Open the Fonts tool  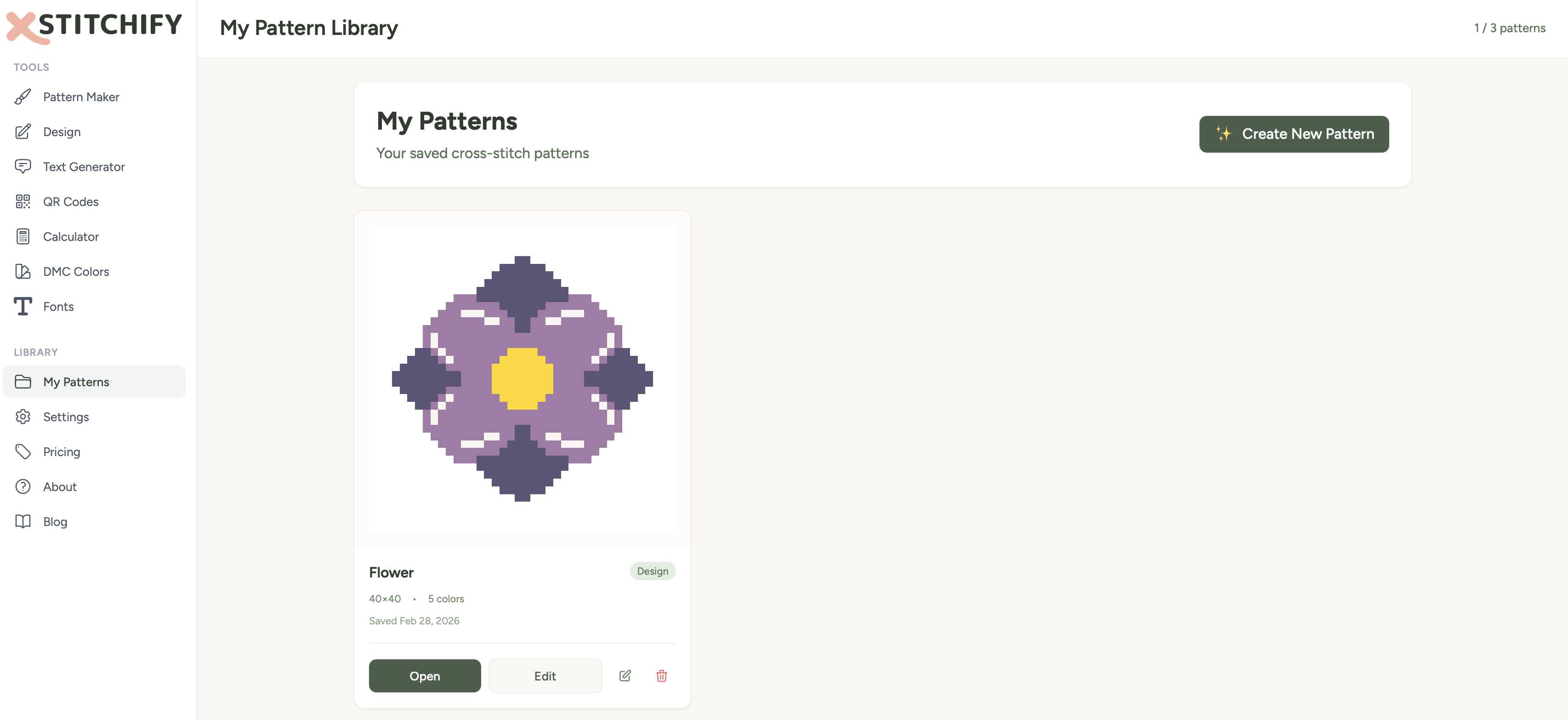(x=58, y=306)
